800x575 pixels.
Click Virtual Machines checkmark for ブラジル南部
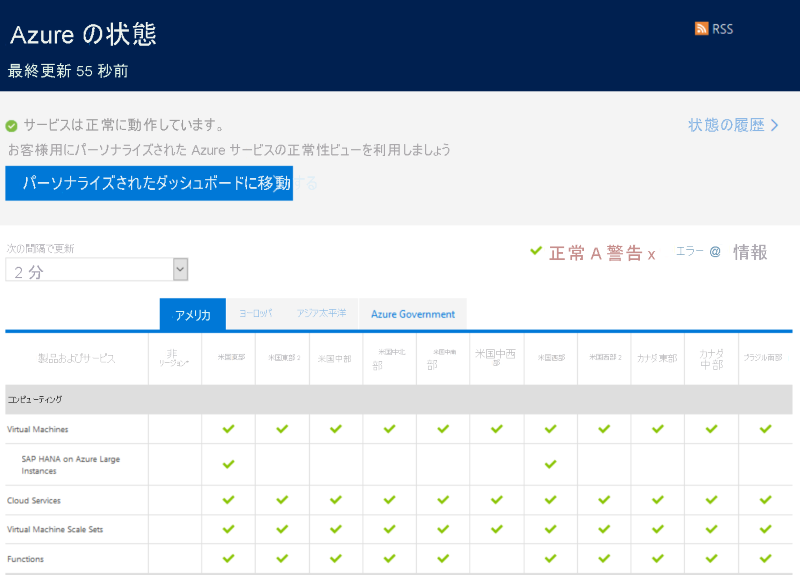pyautogui.click(x=765, y=429)
